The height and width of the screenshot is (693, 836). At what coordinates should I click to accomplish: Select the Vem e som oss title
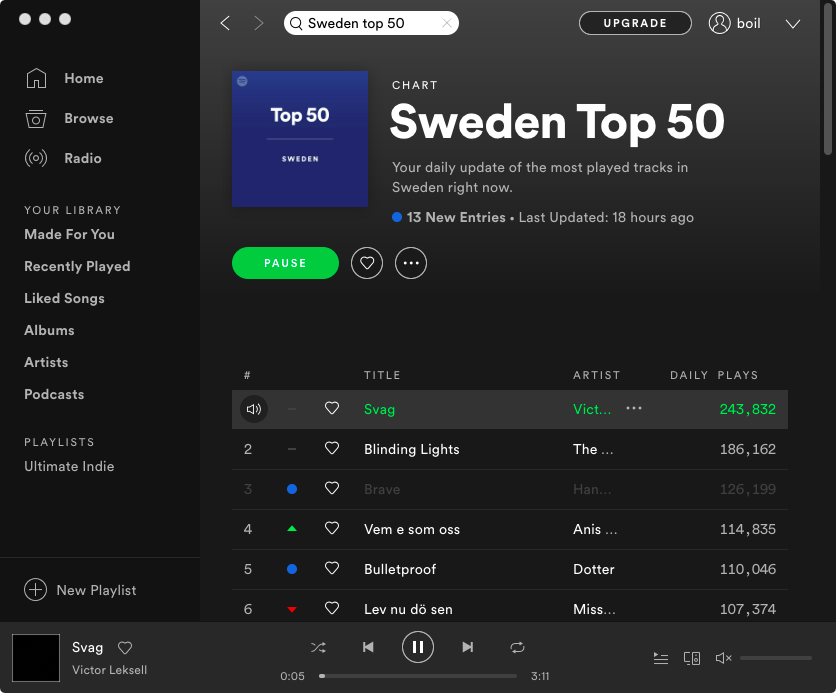(x=412, y=529)
